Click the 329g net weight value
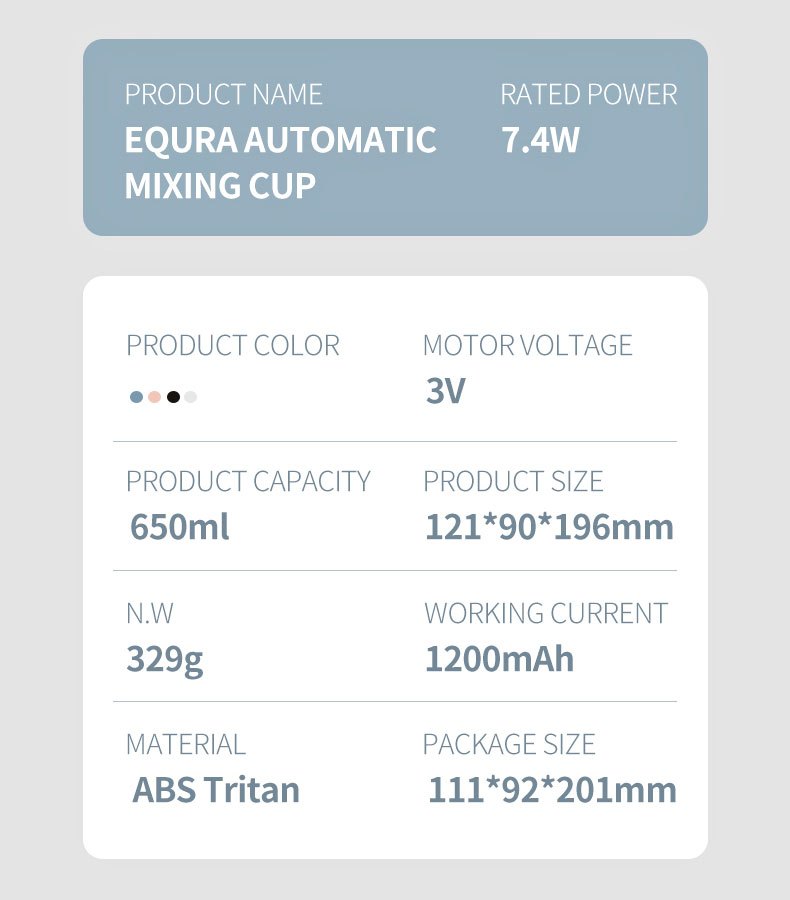This screenshot has height=900, width=790. pos(164,660)
